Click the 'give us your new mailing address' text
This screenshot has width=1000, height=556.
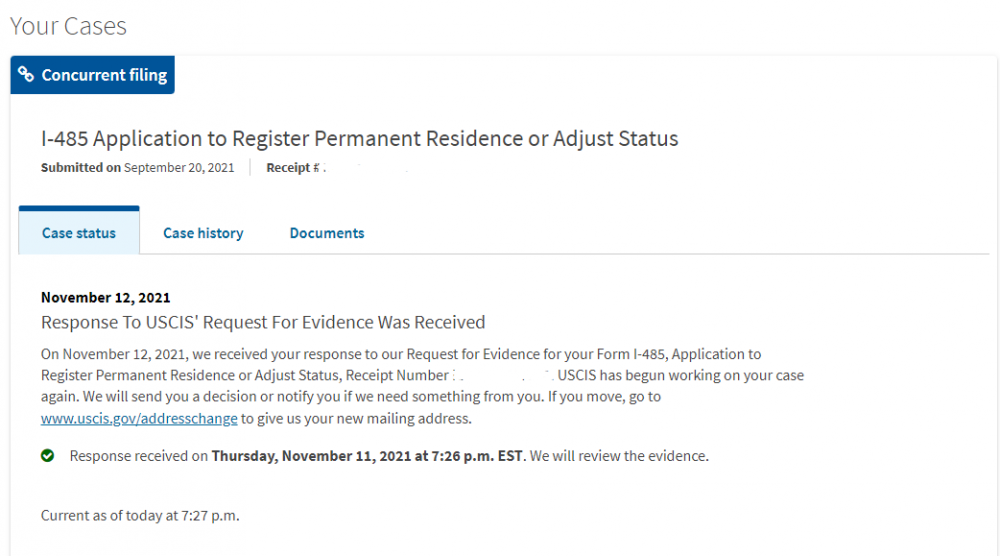364,418
